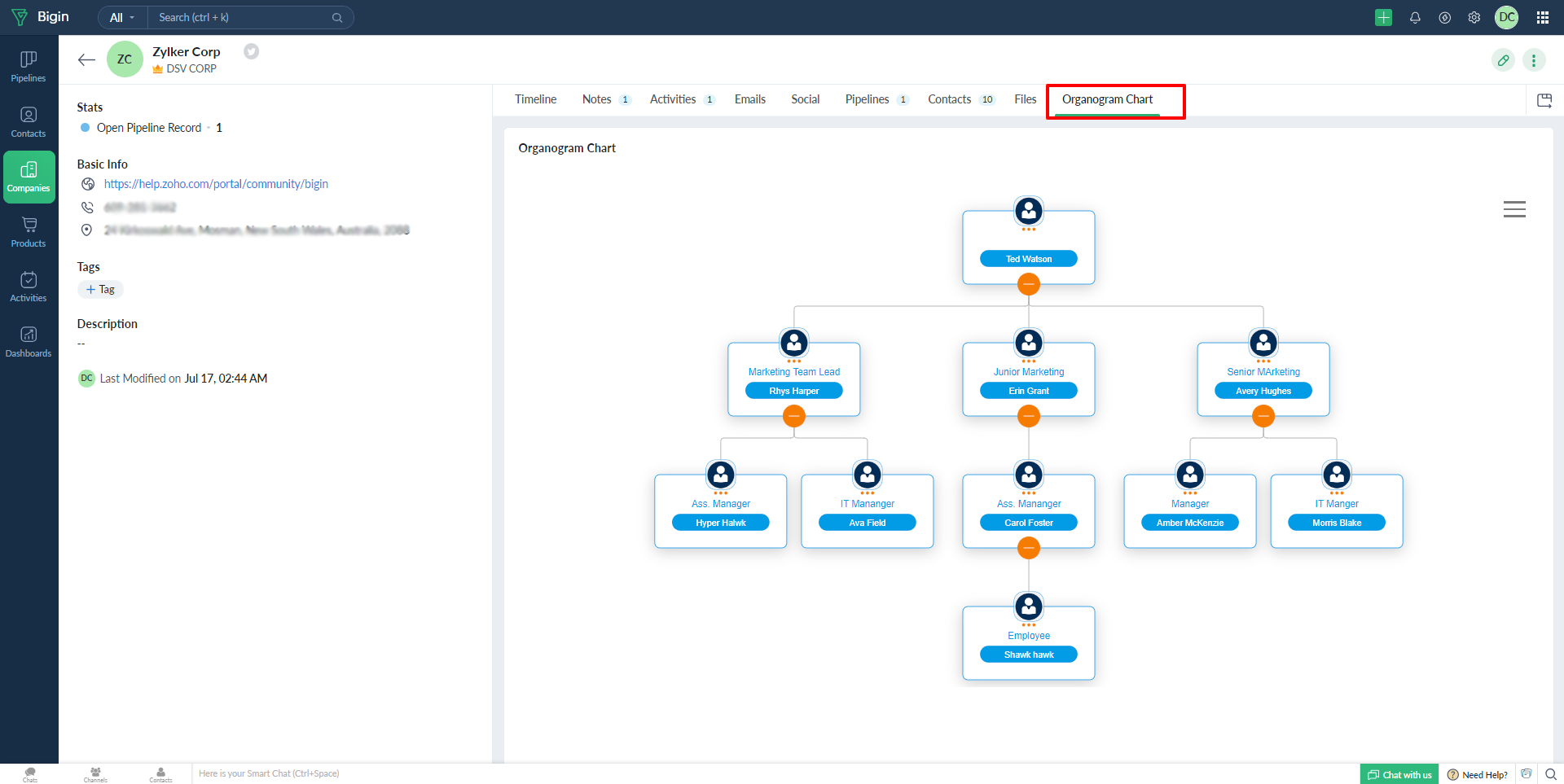Open the Products module in sidebar

coord(29,232)
